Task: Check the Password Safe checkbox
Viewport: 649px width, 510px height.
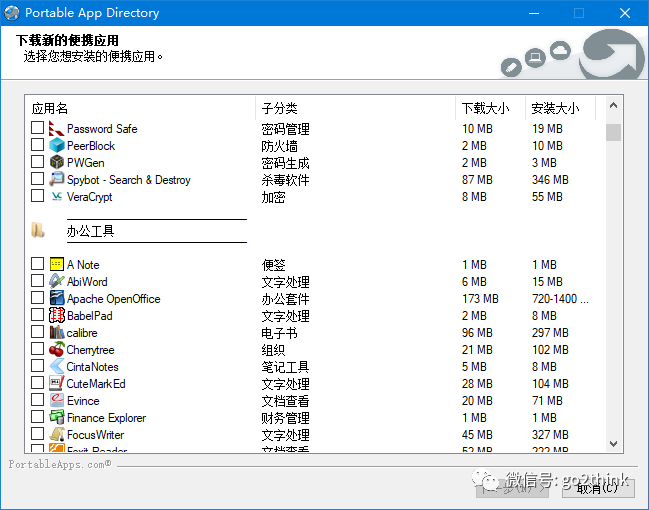Action: (x=37, y=128)
